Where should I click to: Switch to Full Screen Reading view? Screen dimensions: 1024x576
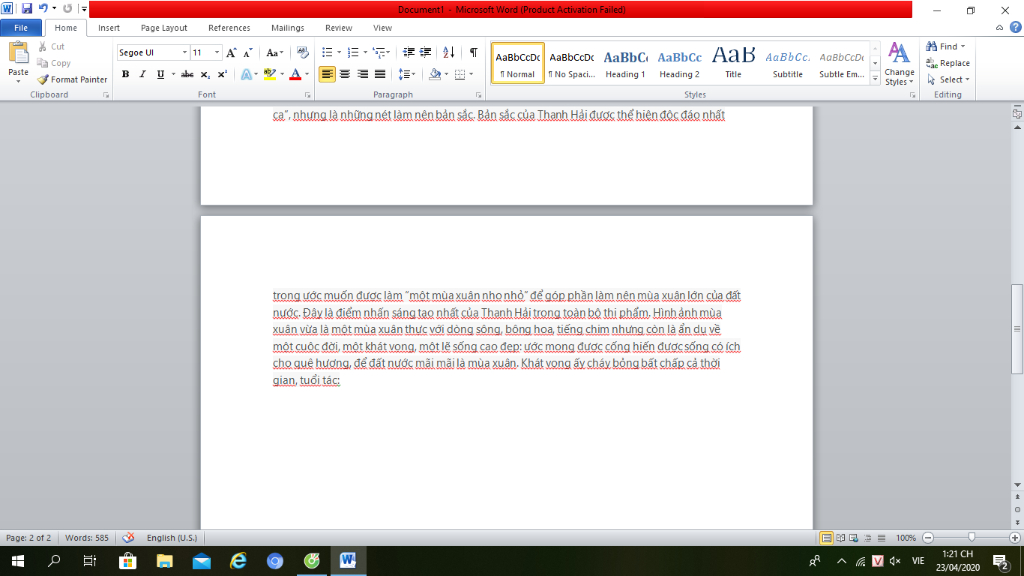pyautogui.click(x=840, y=538)
